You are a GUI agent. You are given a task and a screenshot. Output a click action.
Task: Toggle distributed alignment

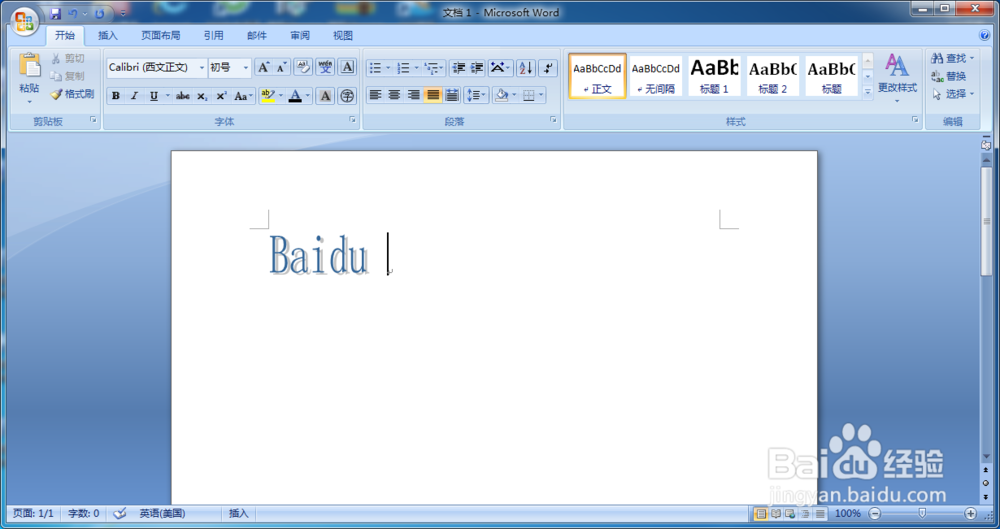tap(452, 96)
